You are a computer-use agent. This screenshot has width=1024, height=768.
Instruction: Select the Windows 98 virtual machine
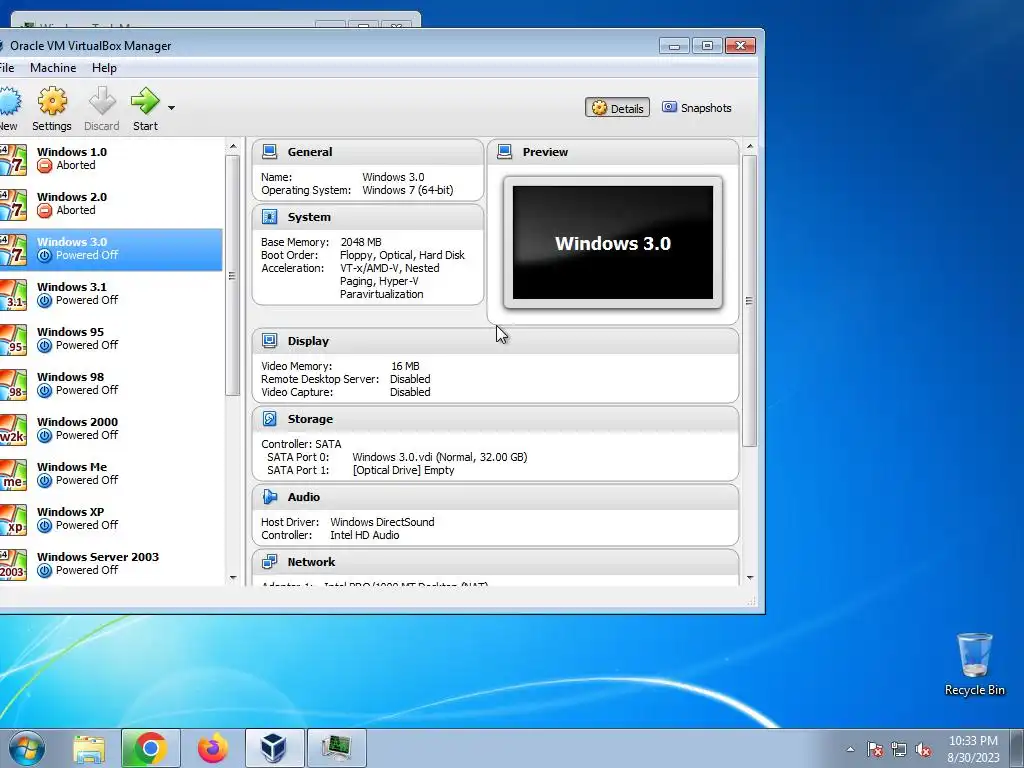(x=111, y=384)
